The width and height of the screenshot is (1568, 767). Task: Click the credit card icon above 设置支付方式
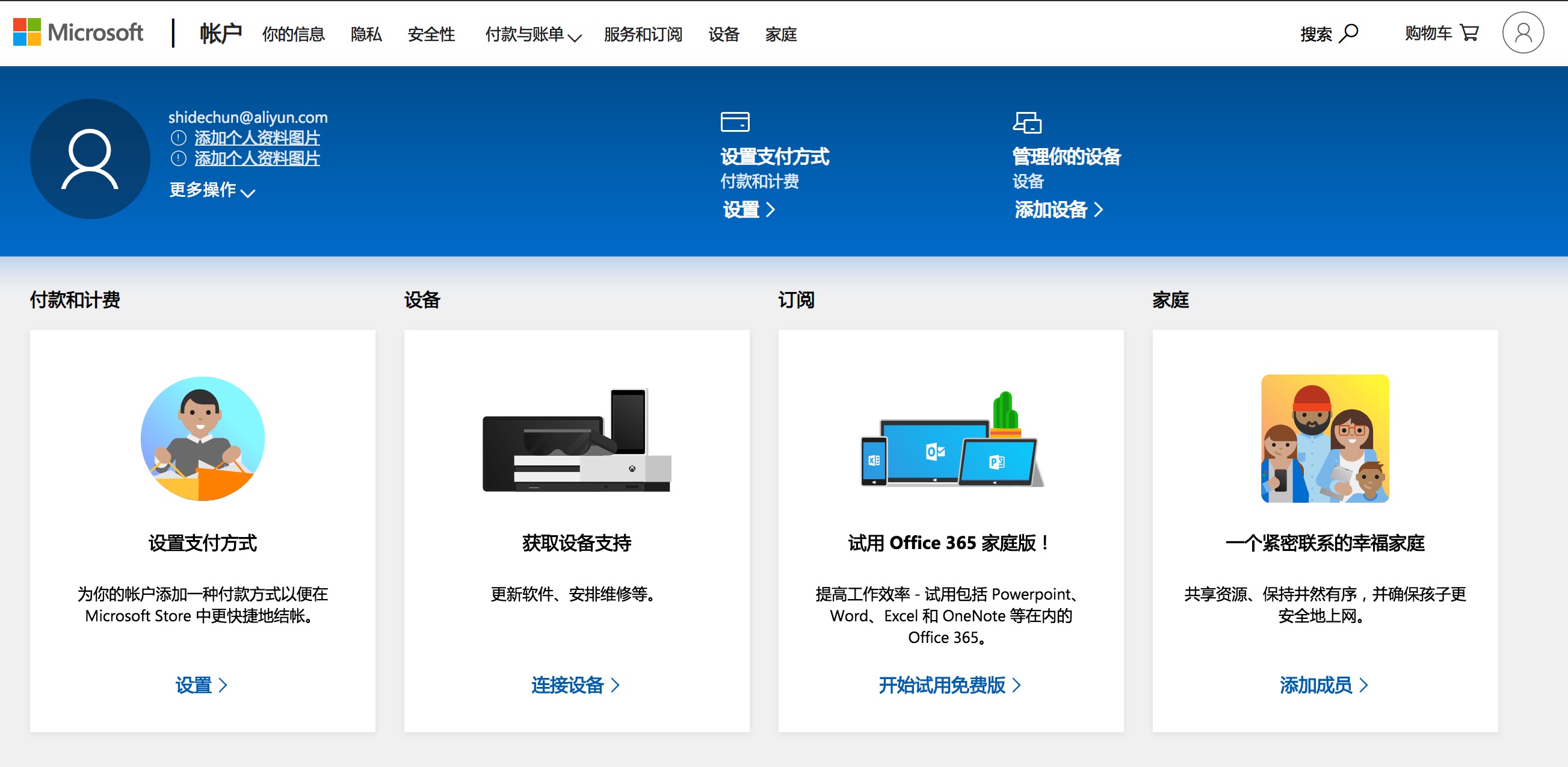point(735,122)
